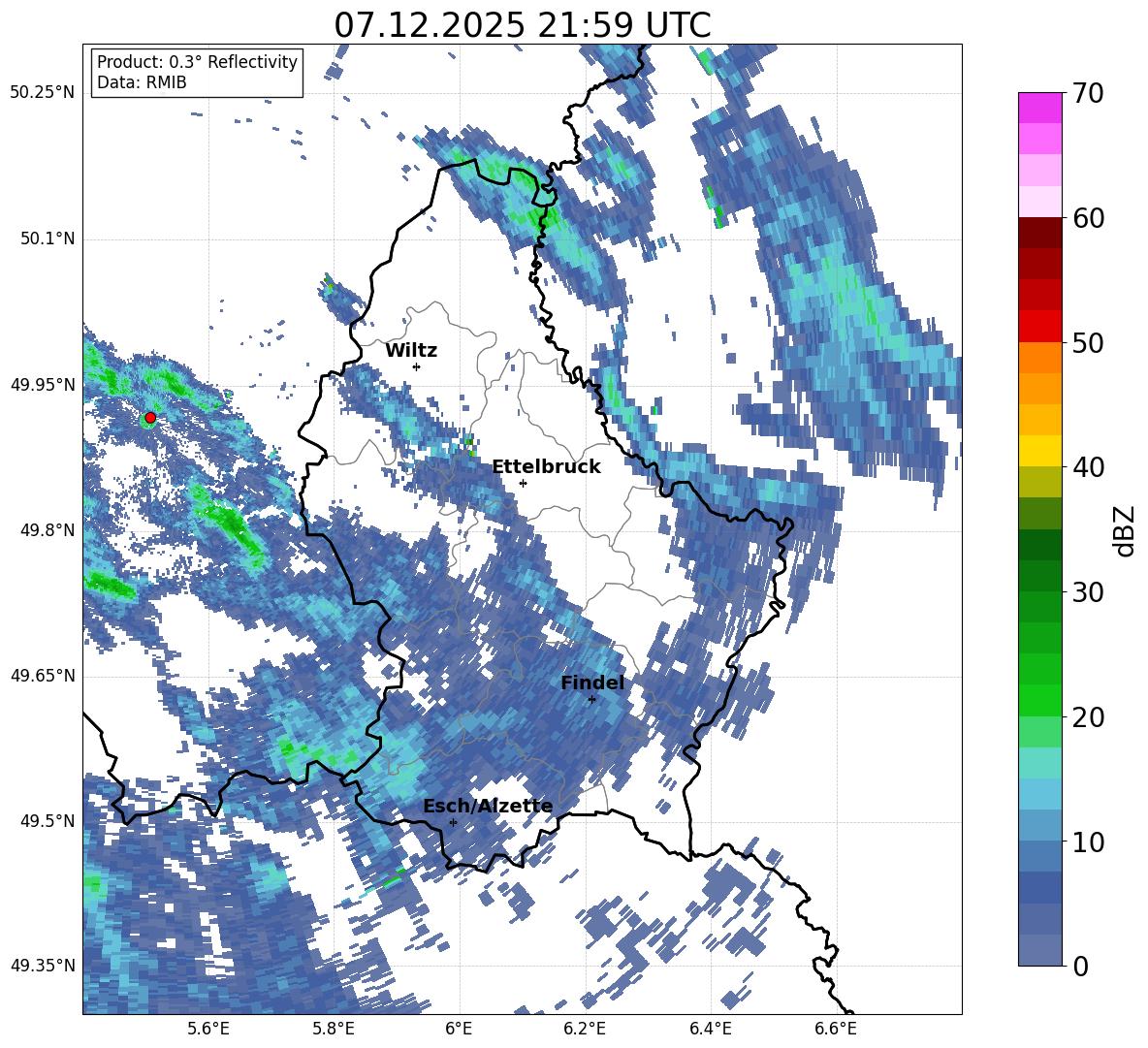Image resolution: width=1148 pixels, height=1048 pixels.
Task: Click the Esch/Alzette station cross marker
Action: 453,822
